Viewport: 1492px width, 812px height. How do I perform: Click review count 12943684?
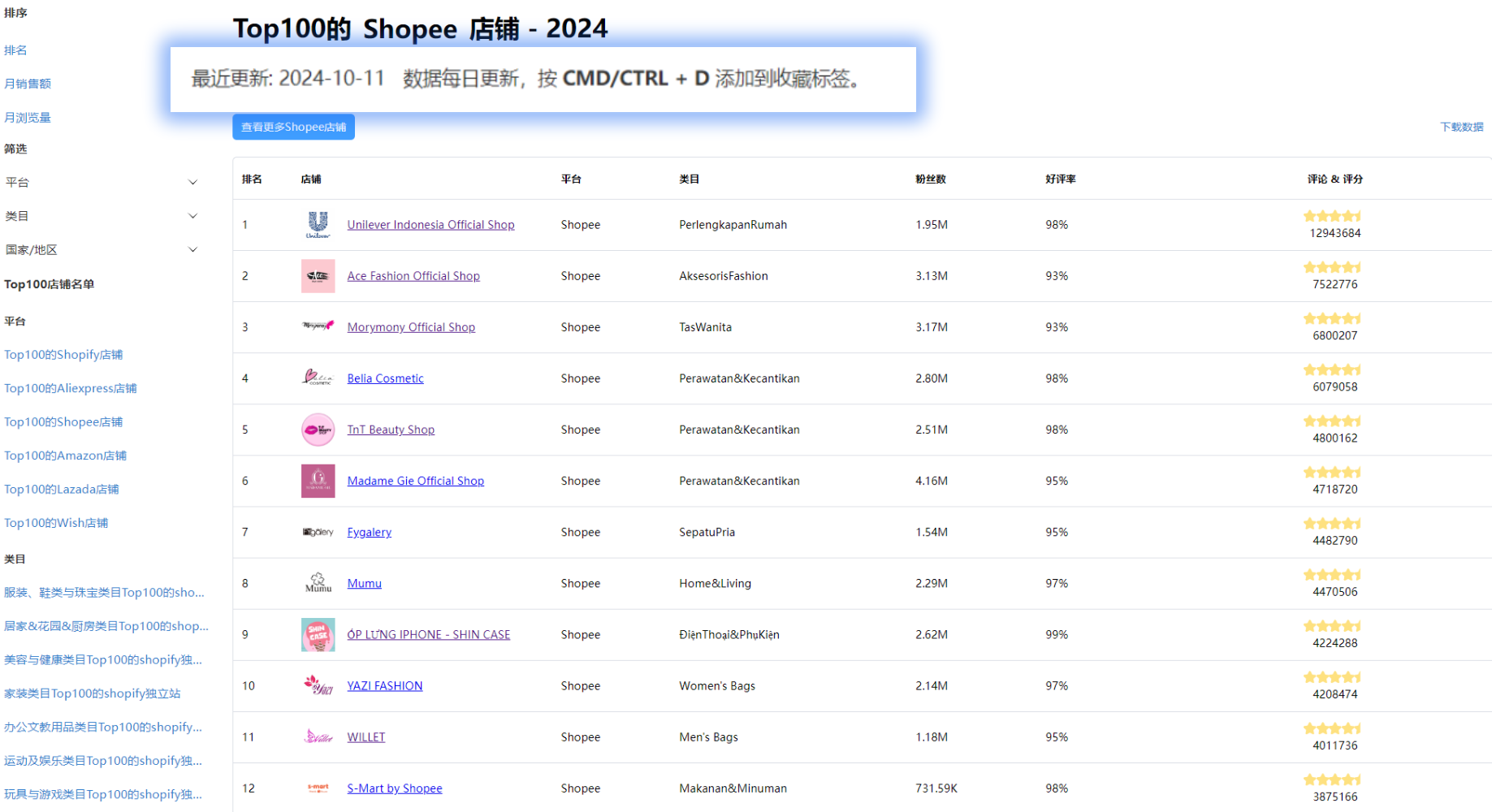point(1335,233)
